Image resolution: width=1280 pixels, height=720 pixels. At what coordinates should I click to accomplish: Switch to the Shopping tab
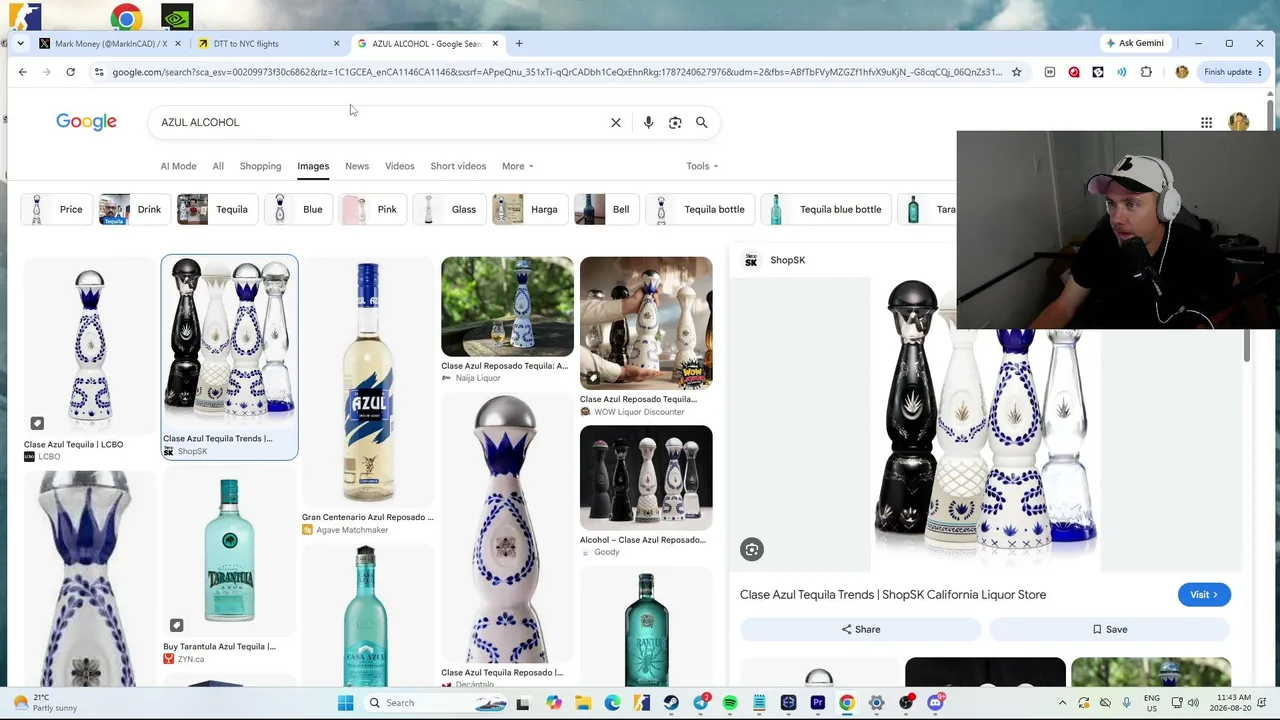pyautogui.click(x=260, y=166)
